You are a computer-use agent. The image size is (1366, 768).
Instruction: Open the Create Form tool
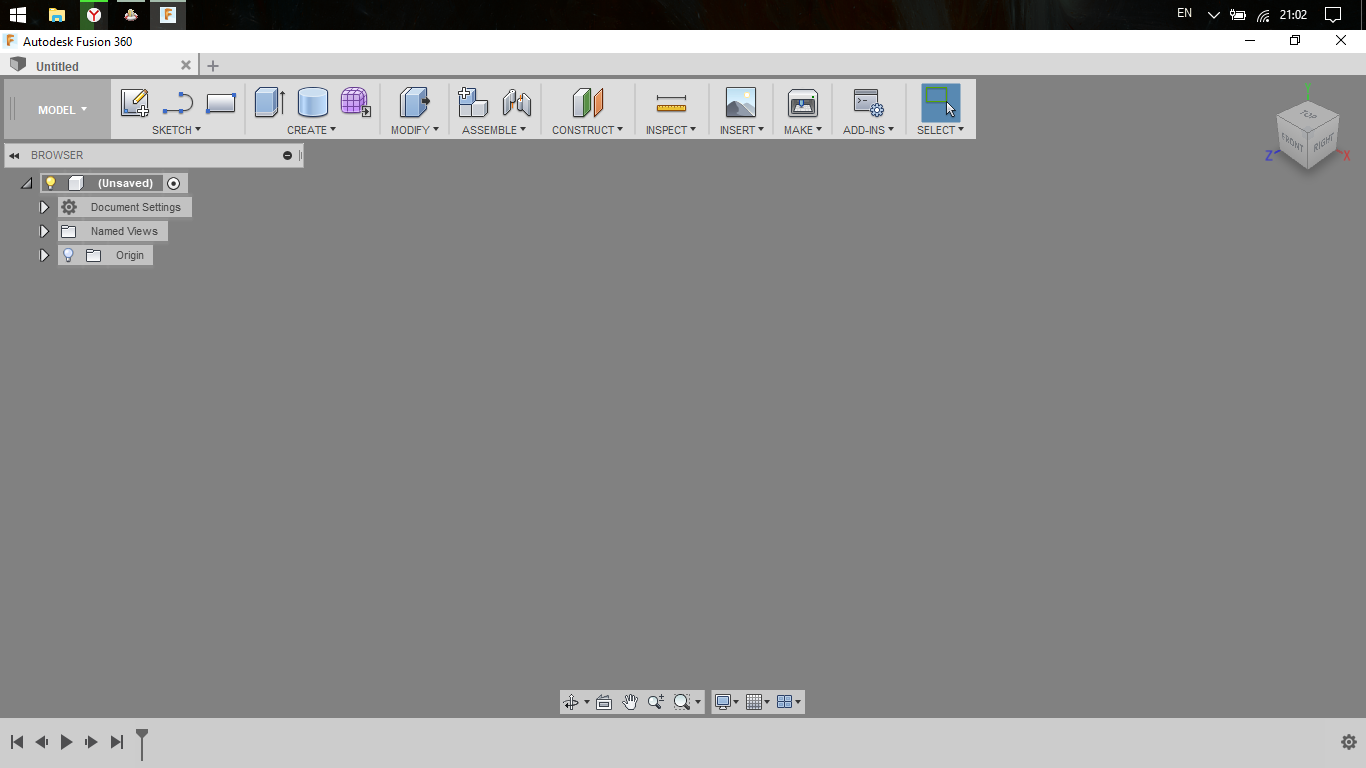pyautogui.click(x=355, y=101)
